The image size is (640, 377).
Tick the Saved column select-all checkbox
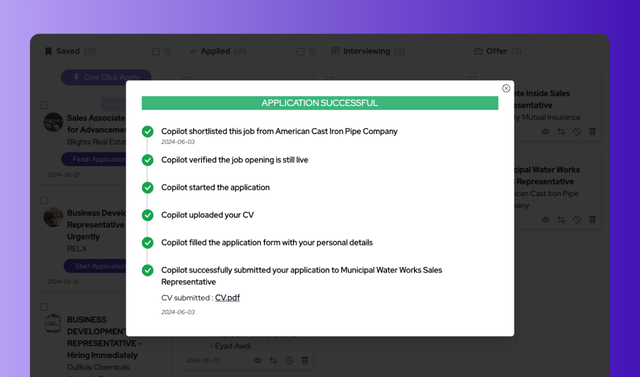pyautogui.click(x=156, y=51)
